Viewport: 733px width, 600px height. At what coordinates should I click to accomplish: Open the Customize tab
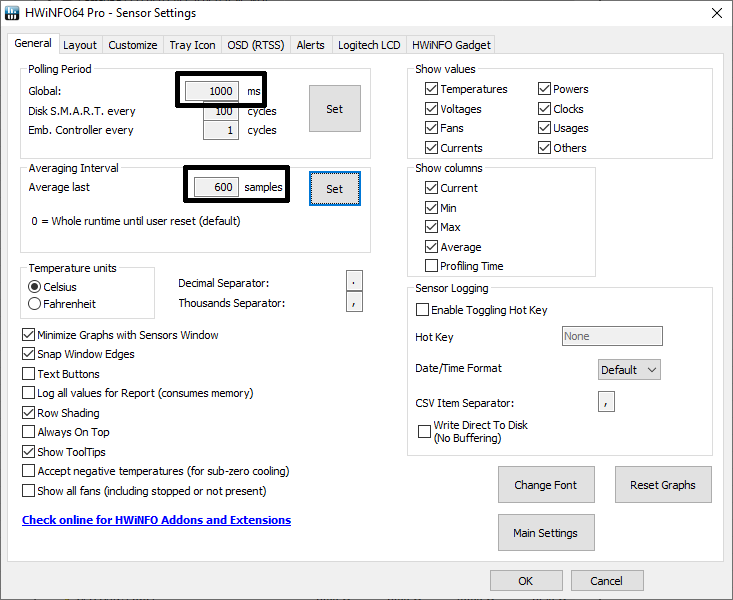(133, 45)
